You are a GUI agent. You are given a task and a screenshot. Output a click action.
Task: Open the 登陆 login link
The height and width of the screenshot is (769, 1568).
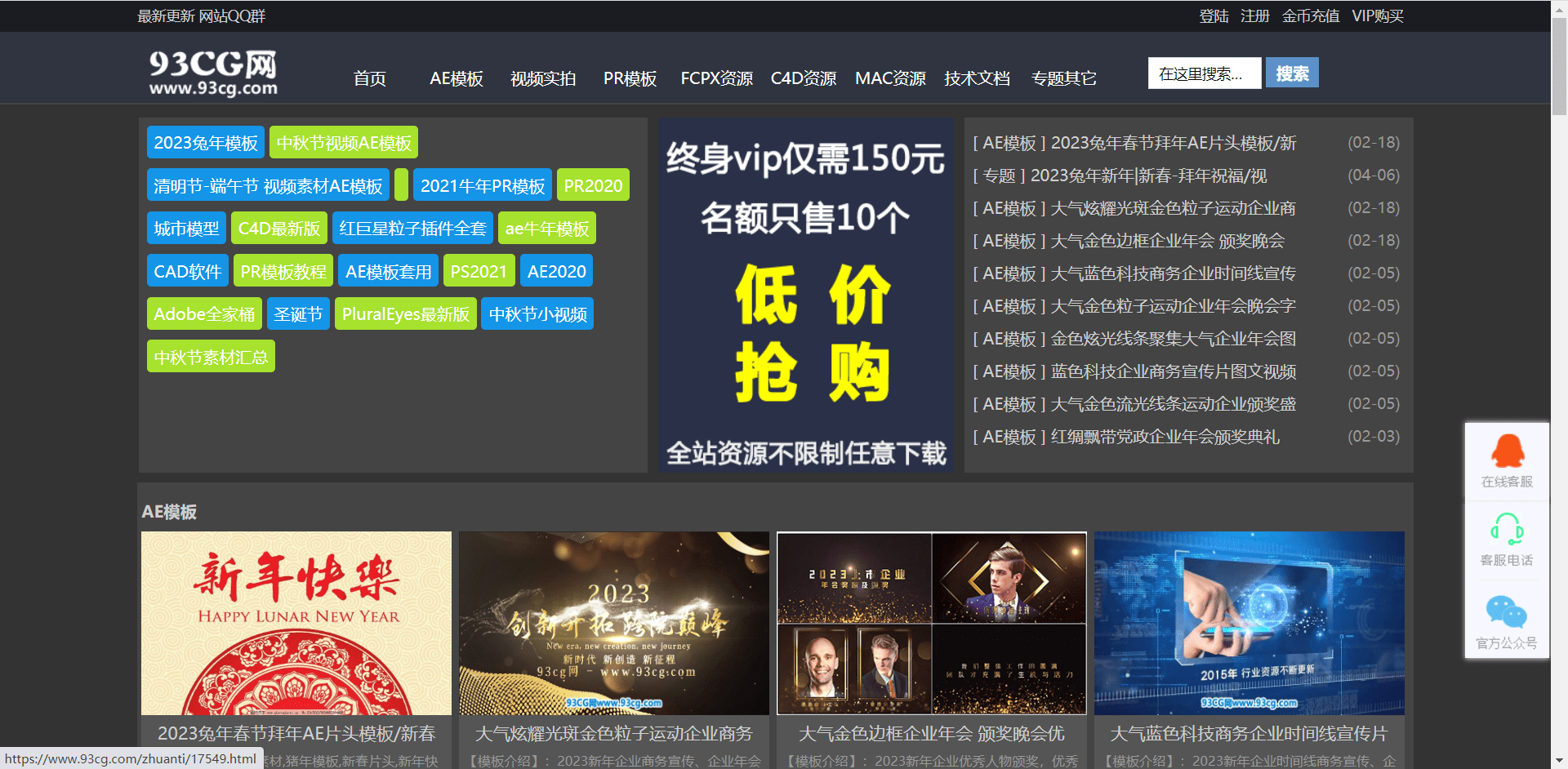(1214, 16)
